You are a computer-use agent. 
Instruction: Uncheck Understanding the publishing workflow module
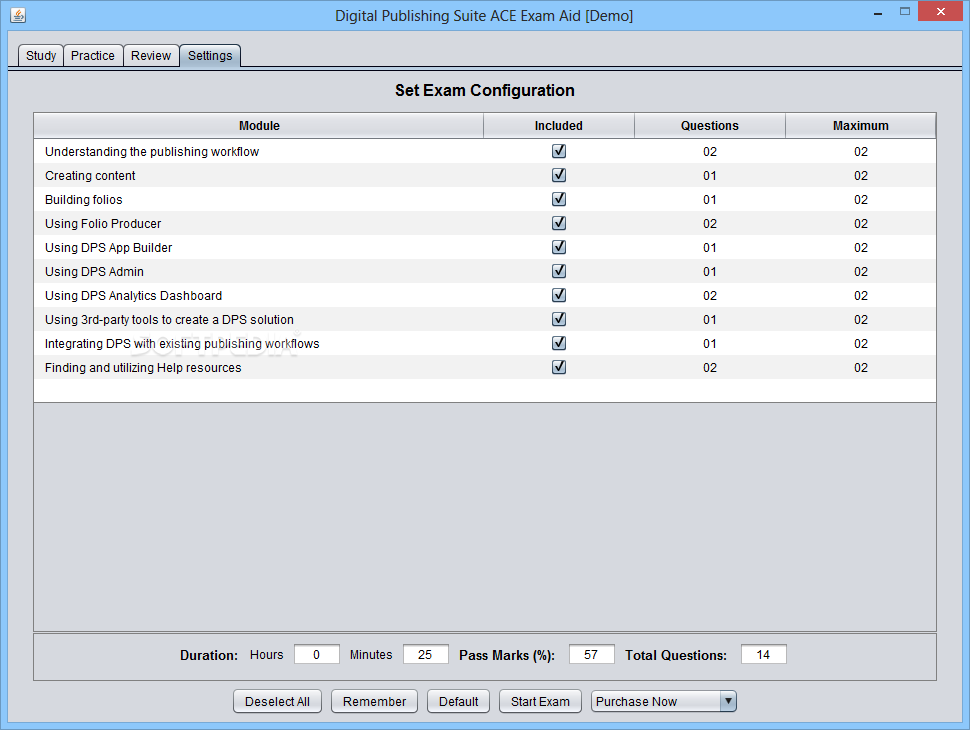click(559, 151)
